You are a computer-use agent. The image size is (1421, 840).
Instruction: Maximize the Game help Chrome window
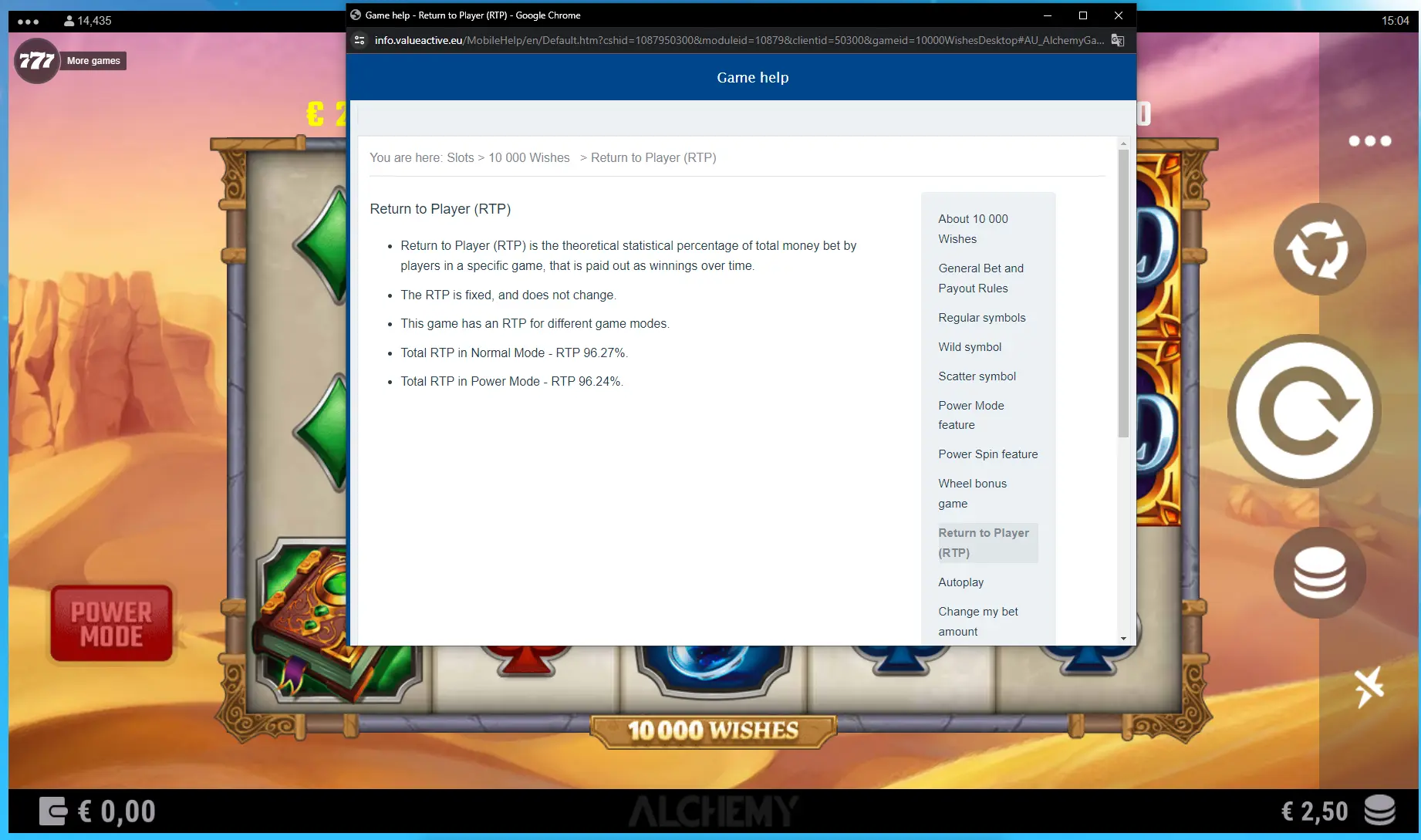pyautogui.click(x=1083, y=15)
